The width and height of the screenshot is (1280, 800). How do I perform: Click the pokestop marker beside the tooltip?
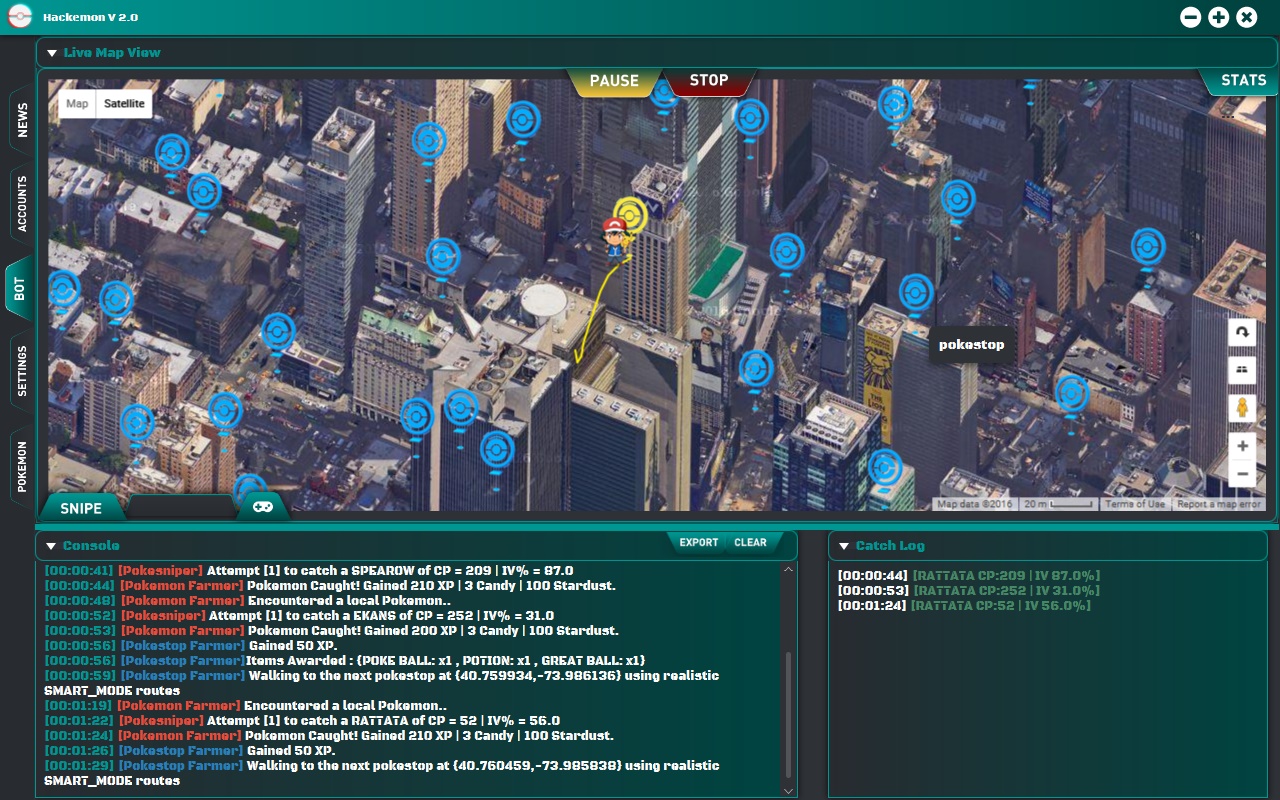tap(916, 294)
